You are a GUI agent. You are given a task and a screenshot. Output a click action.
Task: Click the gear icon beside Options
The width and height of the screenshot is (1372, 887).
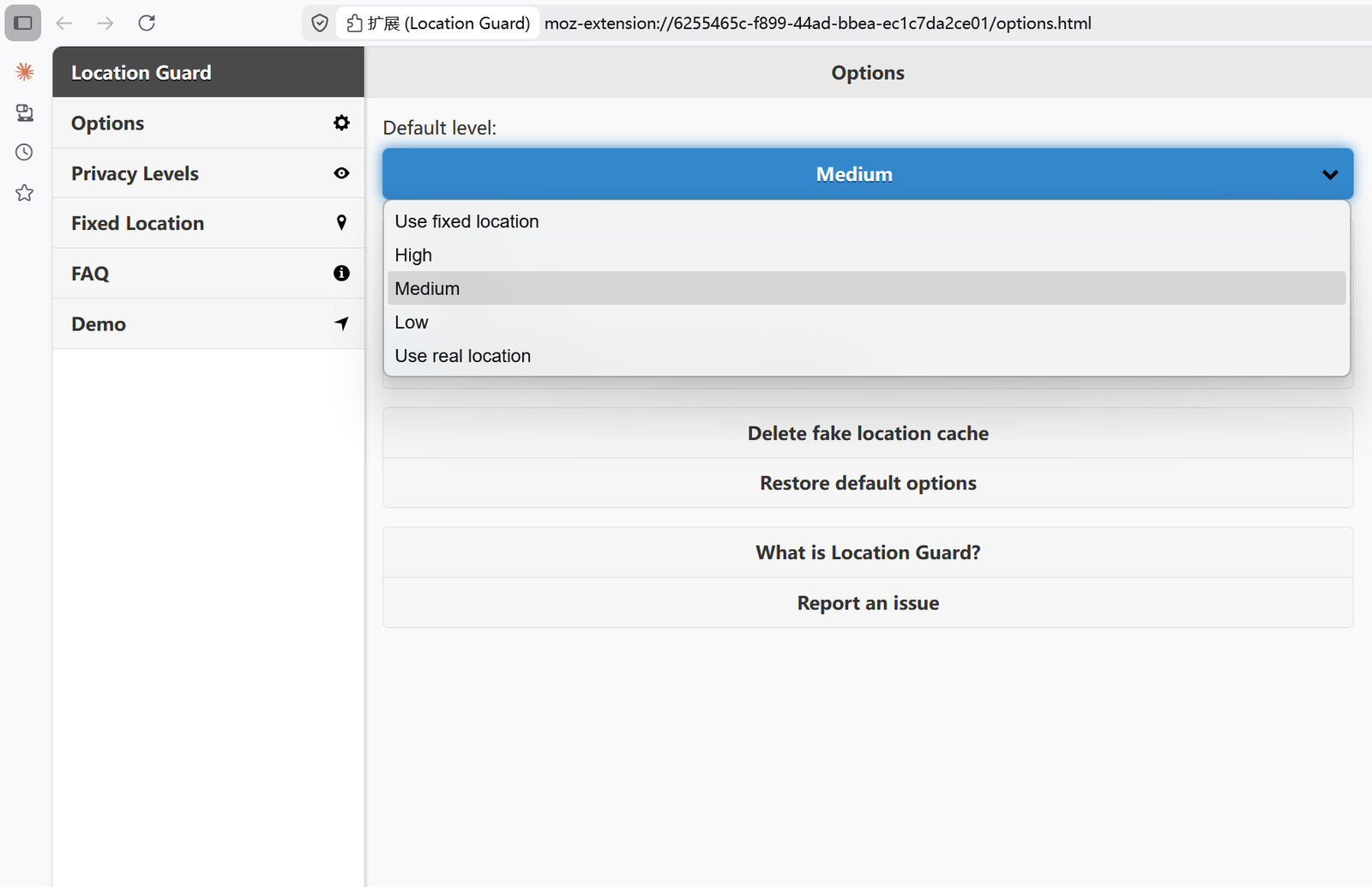click(341, 123)
